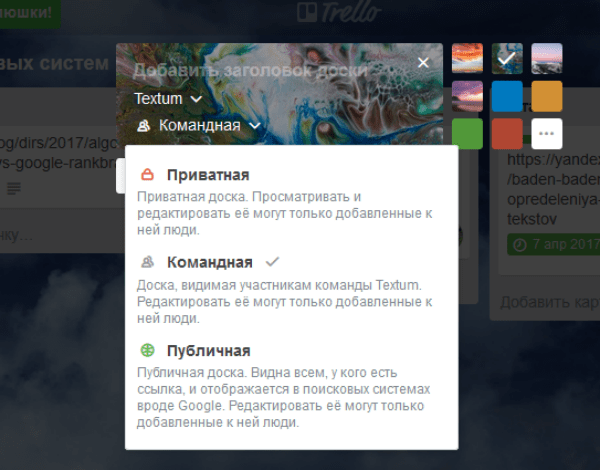Pick the blue background color
Image resolution: width=600 pixels, height=470 pixels.
click(507, 96)
